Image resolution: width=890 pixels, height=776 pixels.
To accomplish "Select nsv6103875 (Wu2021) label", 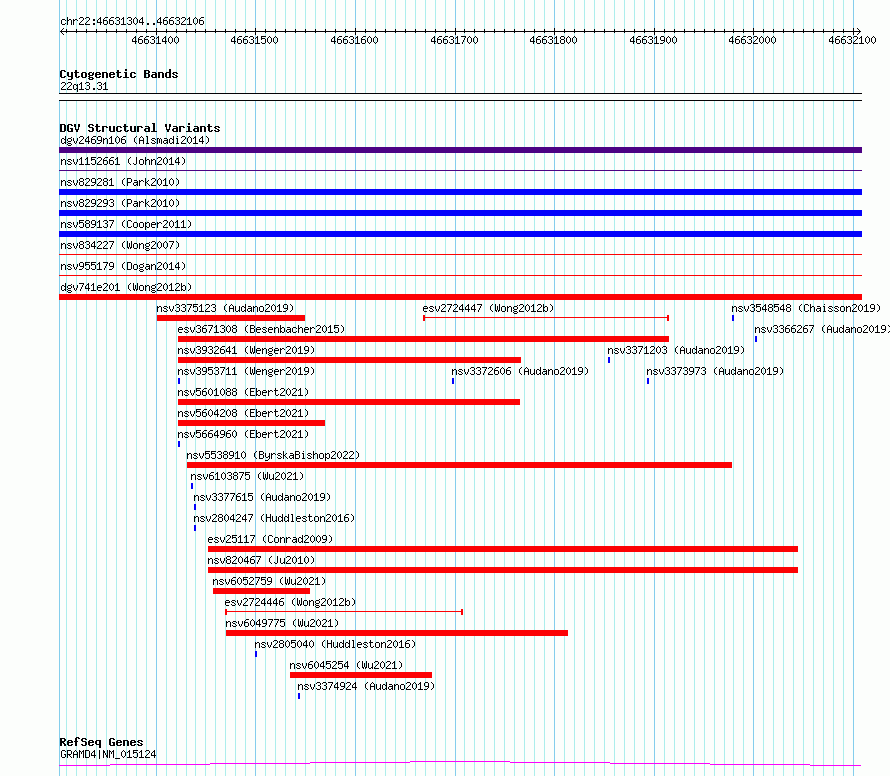I will pos(247,476).
